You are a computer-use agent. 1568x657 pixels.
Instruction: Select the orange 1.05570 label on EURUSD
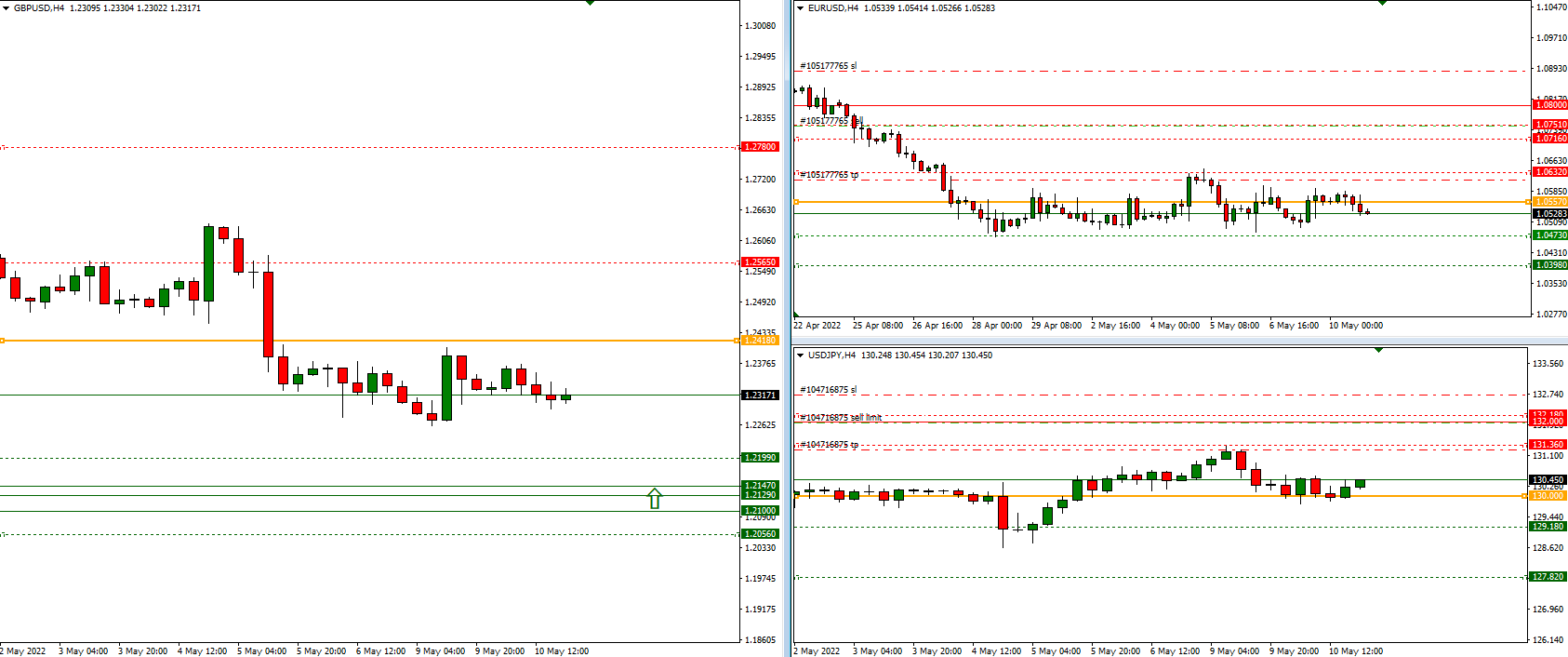[x=1550, y=202]
